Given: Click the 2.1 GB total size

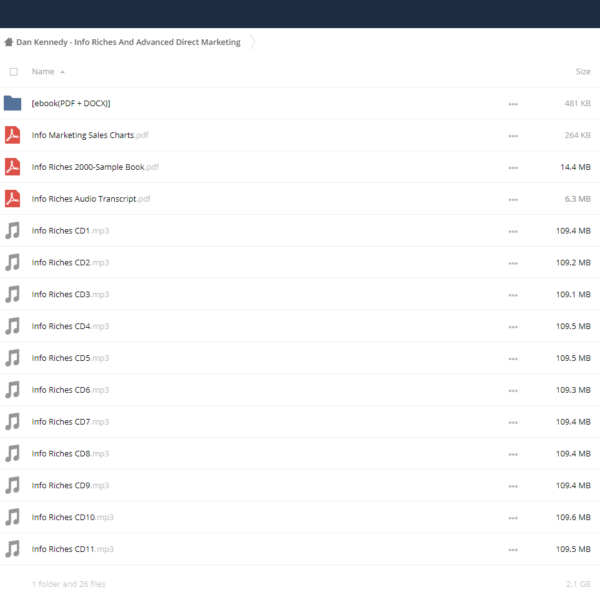Looking at the screenshot, I should pyautogui.click(x=578, y=584).
